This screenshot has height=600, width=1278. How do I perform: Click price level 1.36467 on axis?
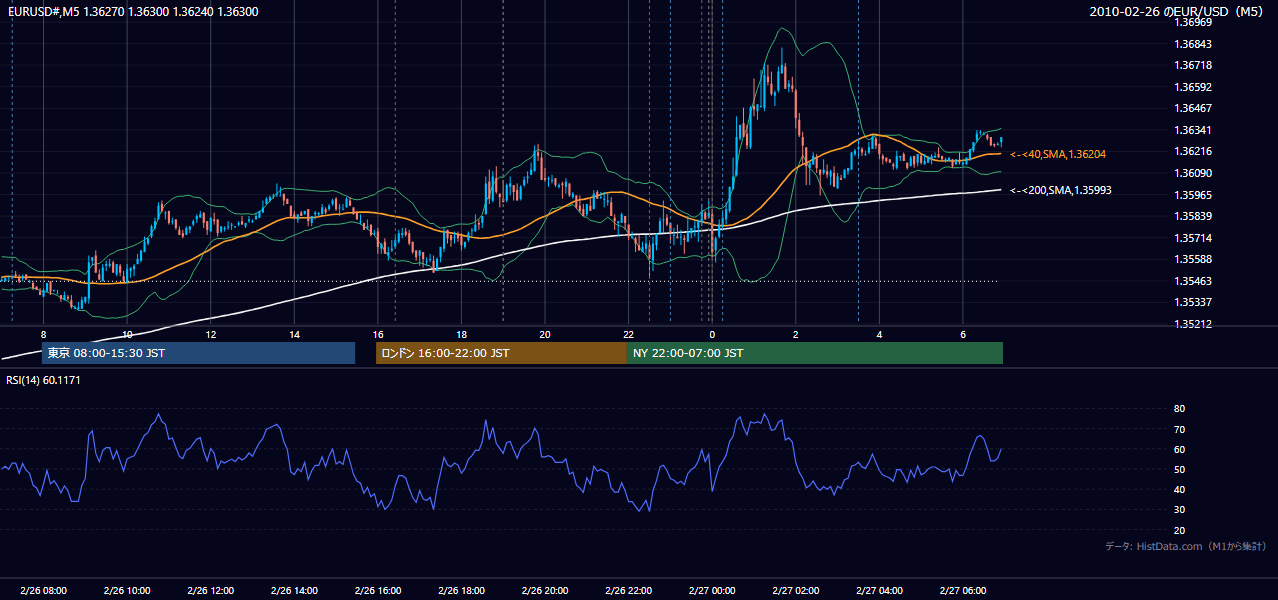click(x=1193, y=108)
